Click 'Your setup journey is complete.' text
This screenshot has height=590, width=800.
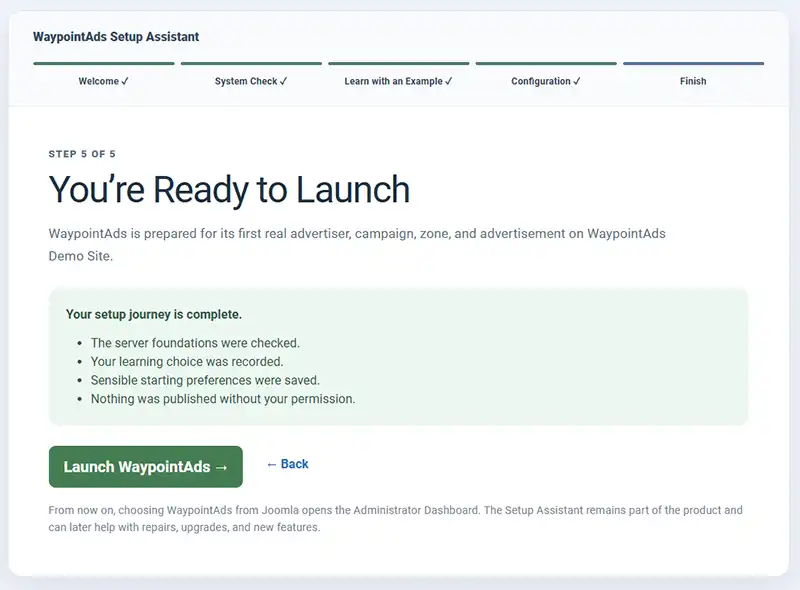coord(154,314)
